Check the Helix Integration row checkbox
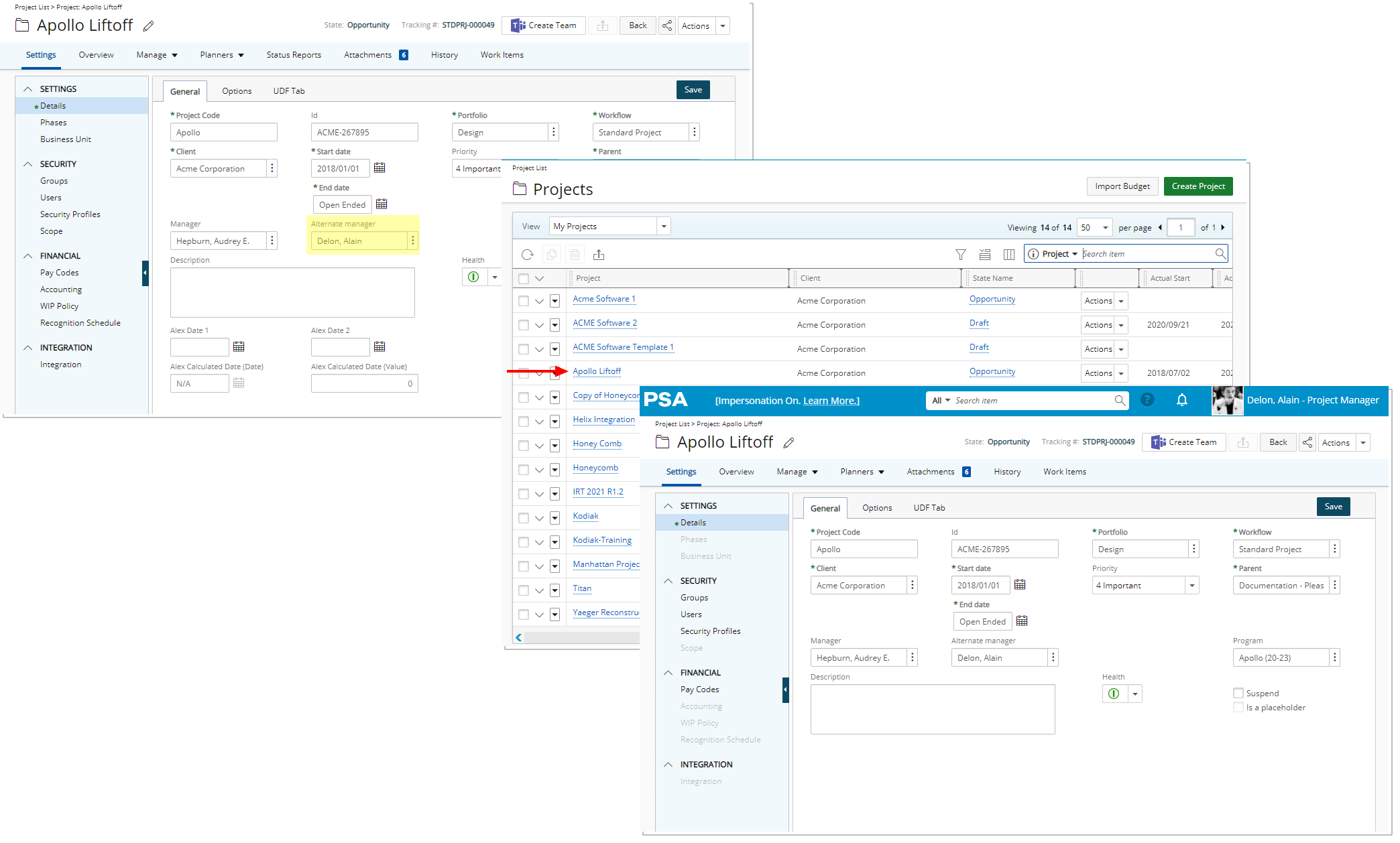Image resolution: width=1400 pixels, height=843 pixels. tap(524, 422)
